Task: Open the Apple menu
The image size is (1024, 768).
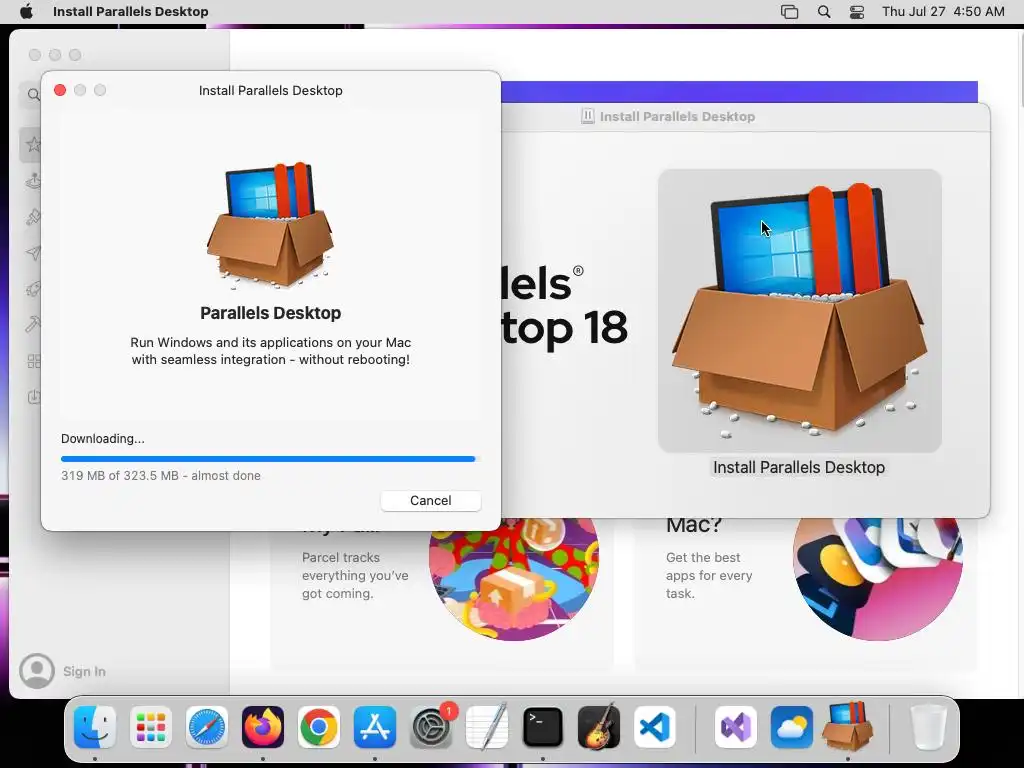Action: click(26, 12)
